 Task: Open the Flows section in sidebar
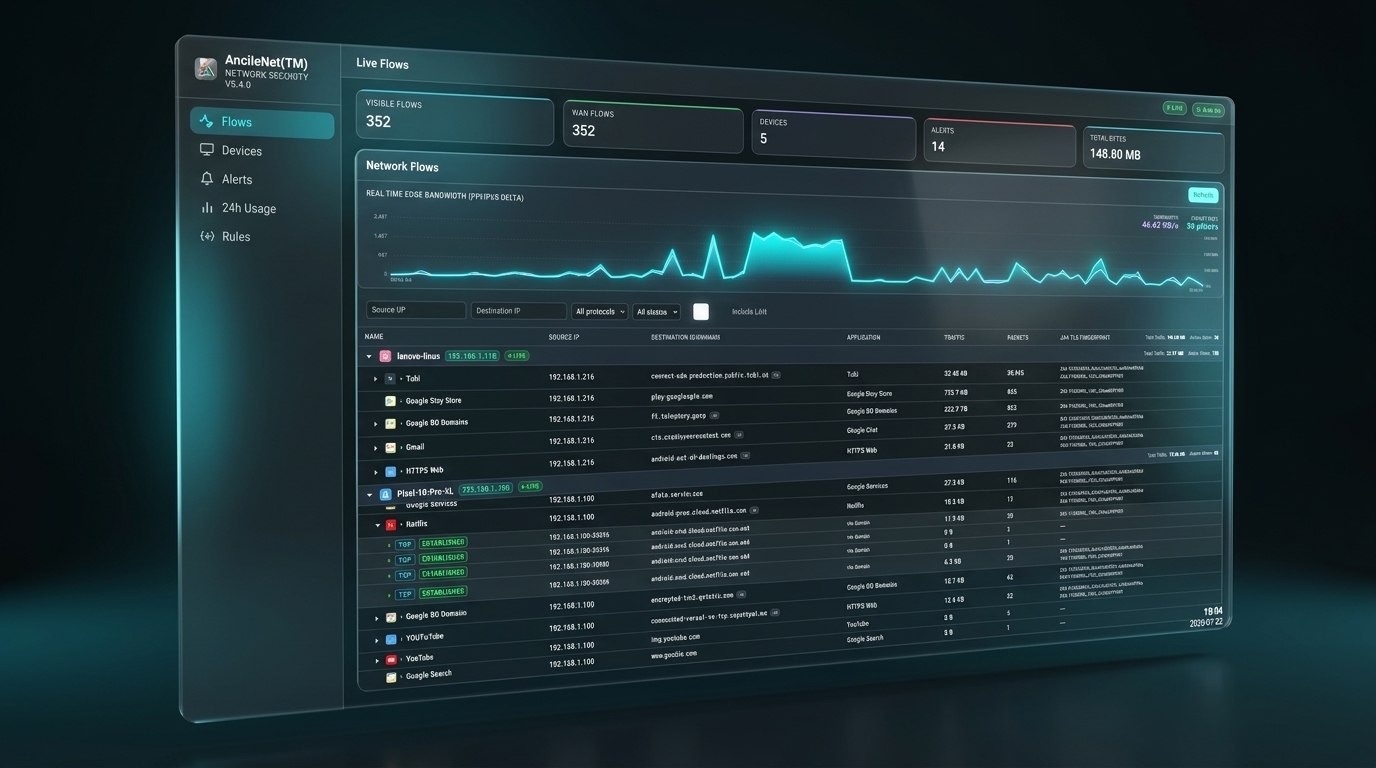(x=262, y=122)
